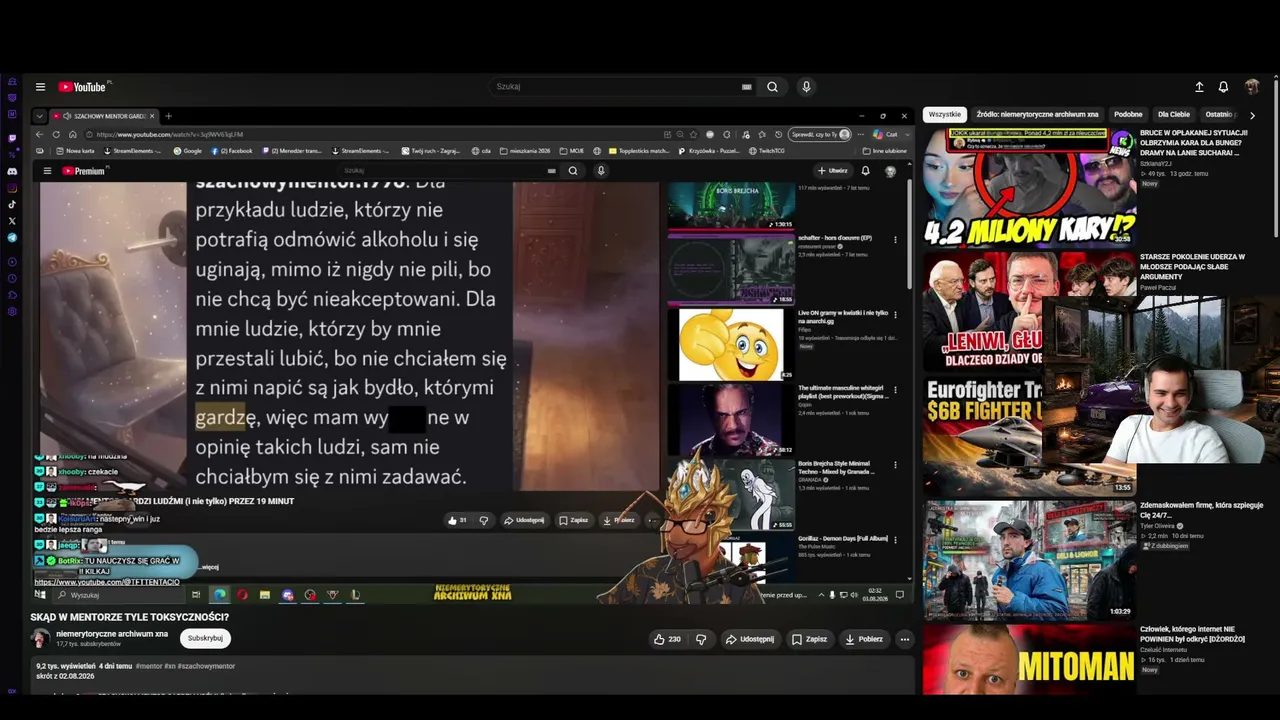This screenshot has width=1280, height=720.
Task: Like the video with 230 likes
Action: [x=668, y=639]
